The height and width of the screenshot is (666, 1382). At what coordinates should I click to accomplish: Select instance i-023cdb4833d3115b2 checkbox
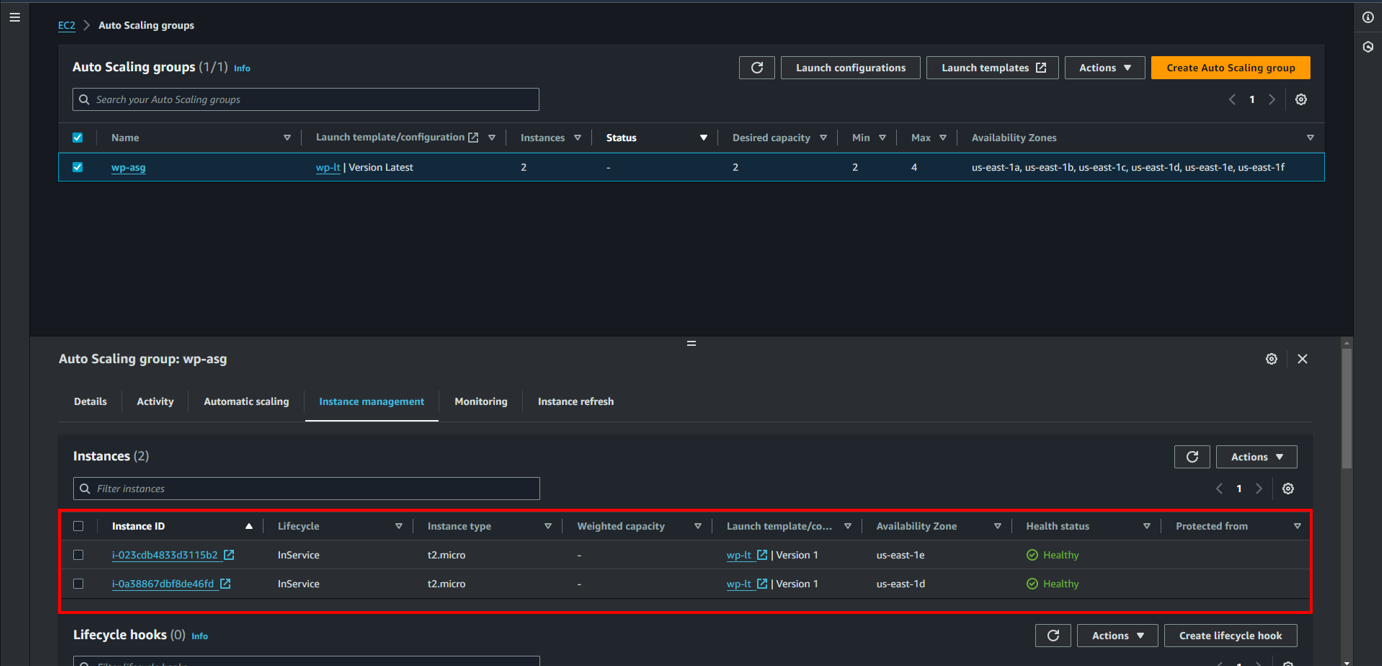pyautogui.click(x=78, y=555)
